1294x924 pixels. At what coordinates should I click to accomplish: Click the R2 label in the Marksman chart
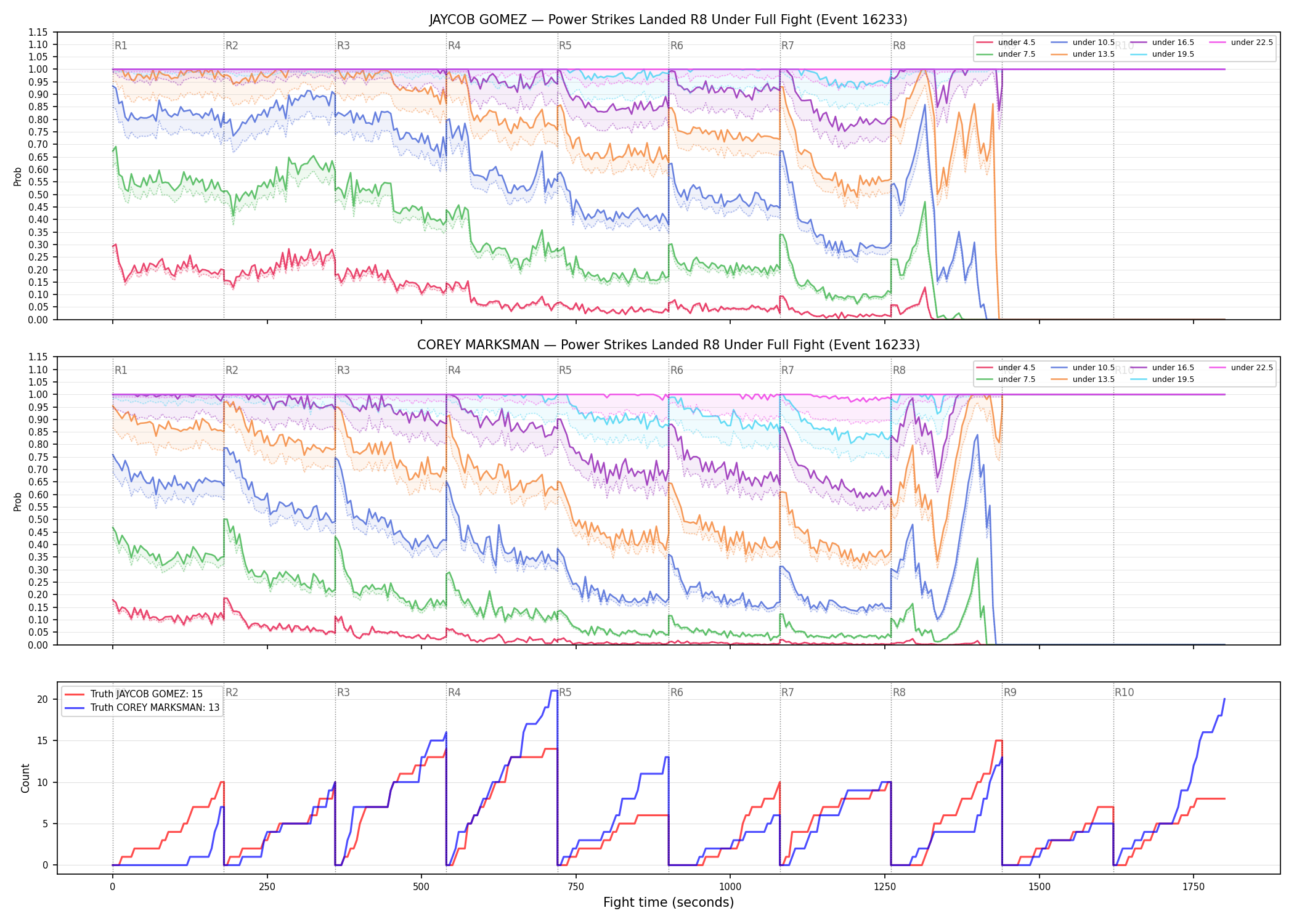(232, 370)
